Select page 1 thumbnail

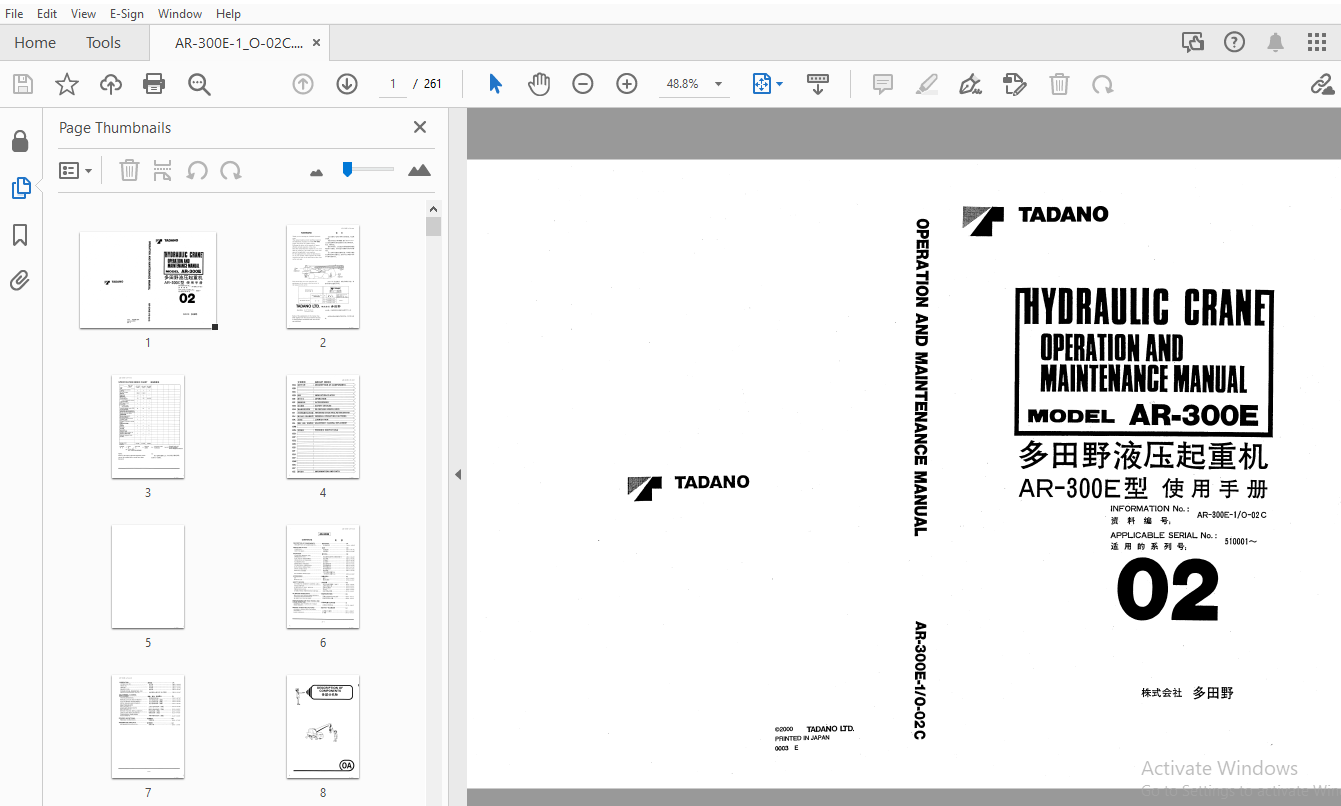pos(148,280)
